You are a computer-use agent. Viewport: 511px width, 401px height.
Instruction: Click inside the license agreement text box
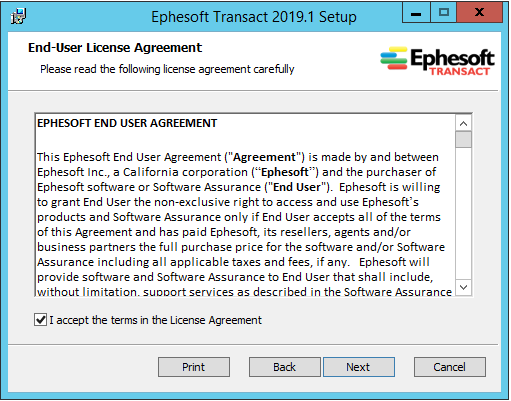[245, 205]
